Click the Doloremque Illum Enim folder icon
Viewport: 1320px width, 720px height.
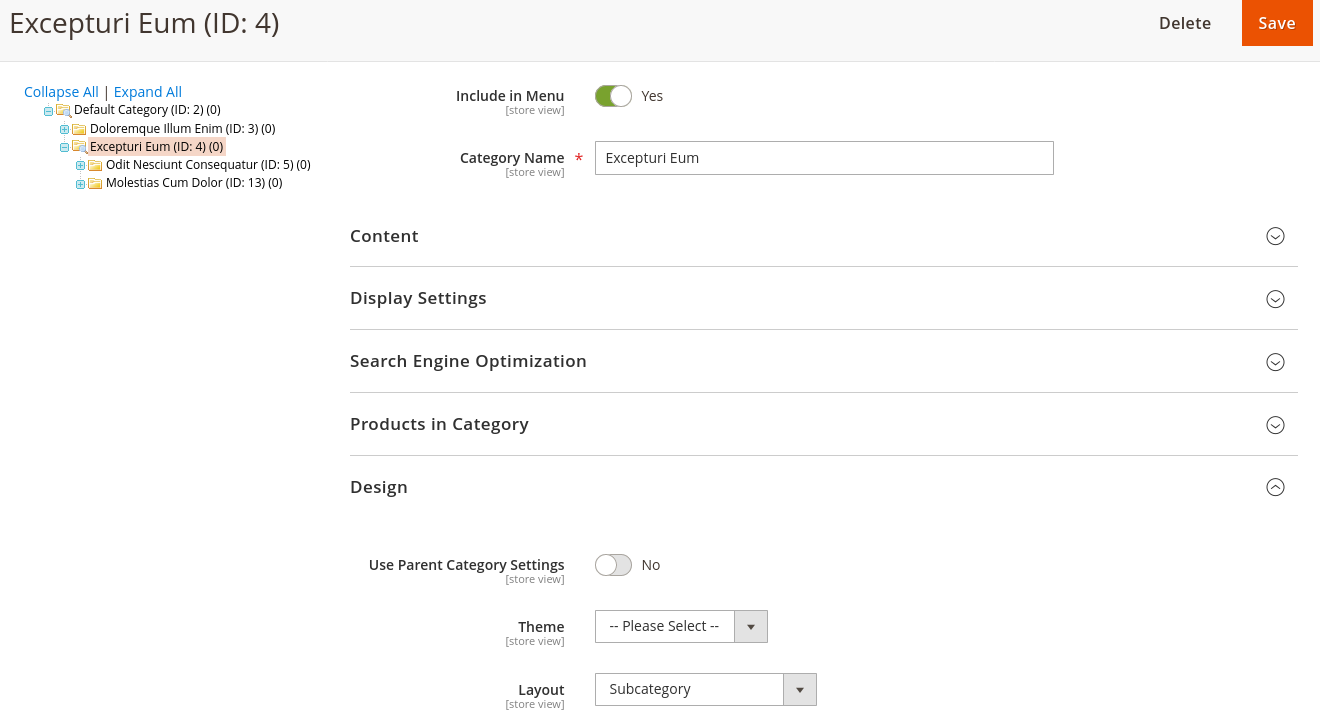coord(79,129)
